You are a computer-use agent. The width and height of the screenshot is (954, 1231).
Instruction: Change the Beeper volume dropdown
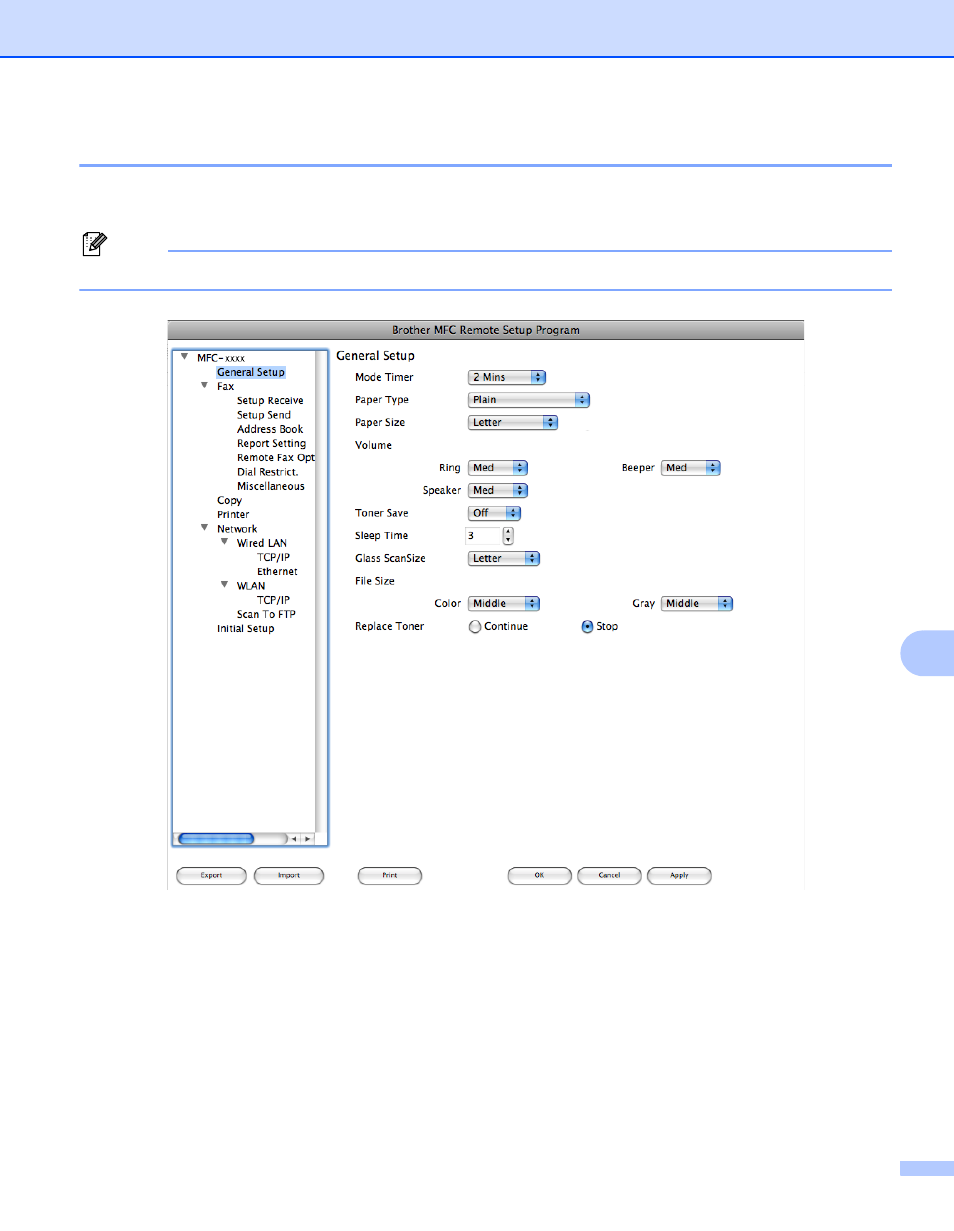[691, 467]
